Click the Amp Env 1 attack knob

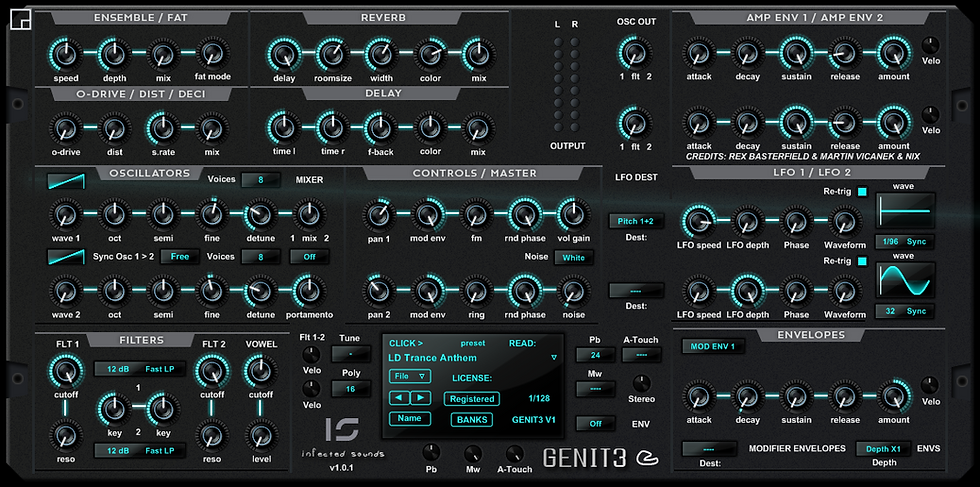coord(699,53)
